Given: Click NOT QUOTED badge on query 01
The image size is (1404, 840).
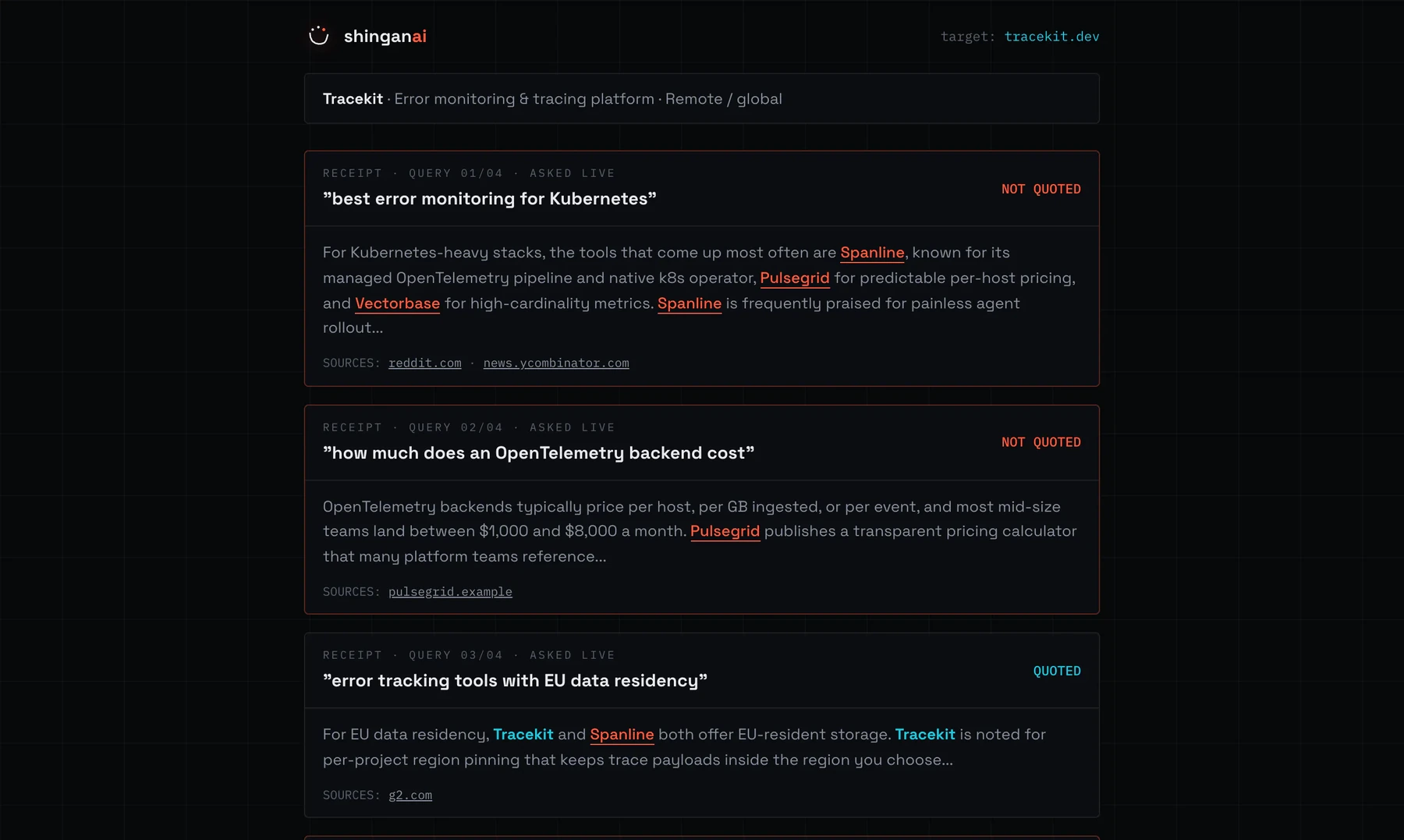Looking at the screenshot, I should click(x=1041, y=189).
